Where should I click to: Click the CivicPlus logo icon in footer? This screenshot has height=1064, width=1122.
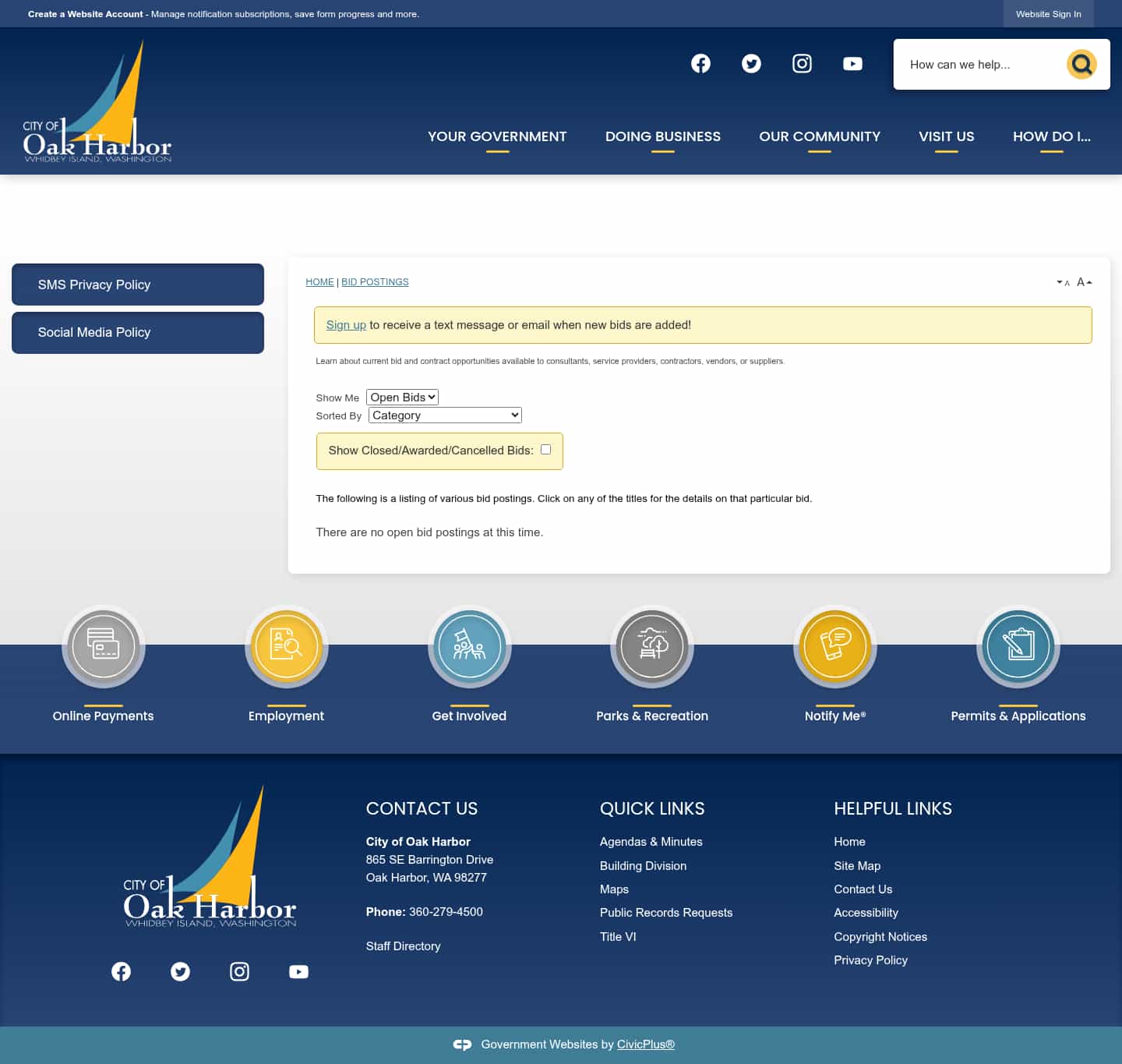coord(462,1045)
